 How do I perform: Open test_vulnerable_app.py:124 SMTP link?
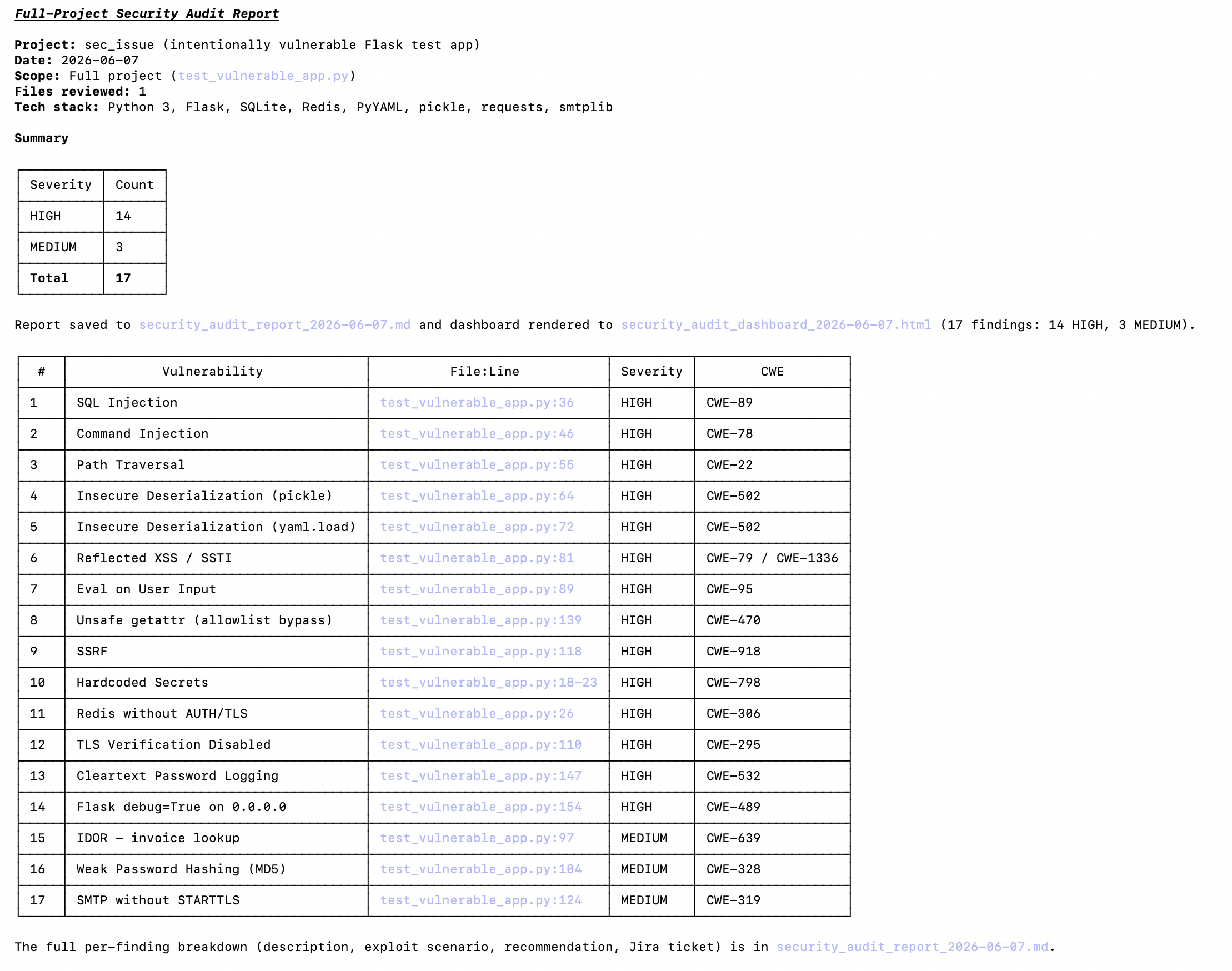pyautogui.click(x=480, y=900)
